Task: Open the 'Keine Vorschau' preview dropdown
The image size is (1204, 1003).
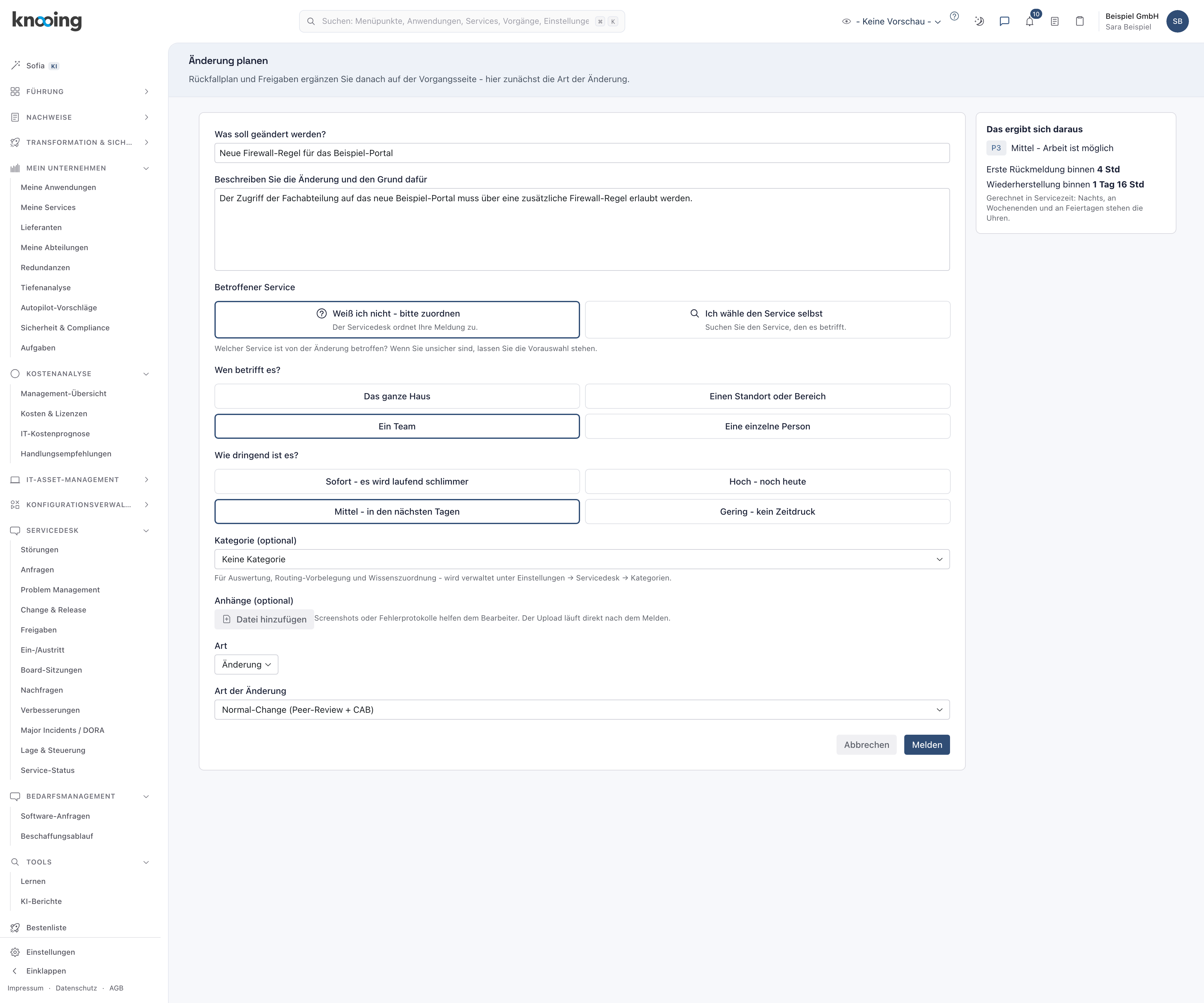Action: [898, 21]
